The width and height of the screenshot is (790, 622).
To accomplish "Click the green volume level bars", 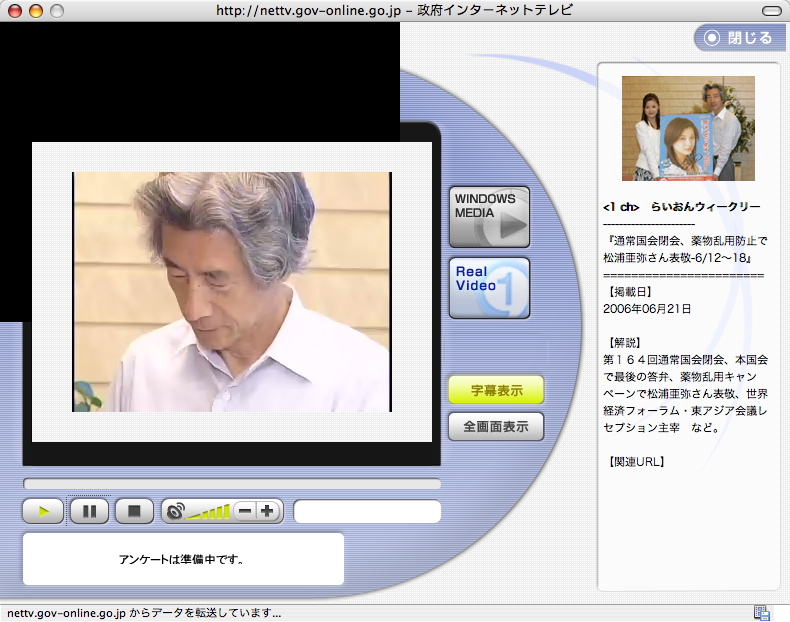I will (x=209, y=512).
